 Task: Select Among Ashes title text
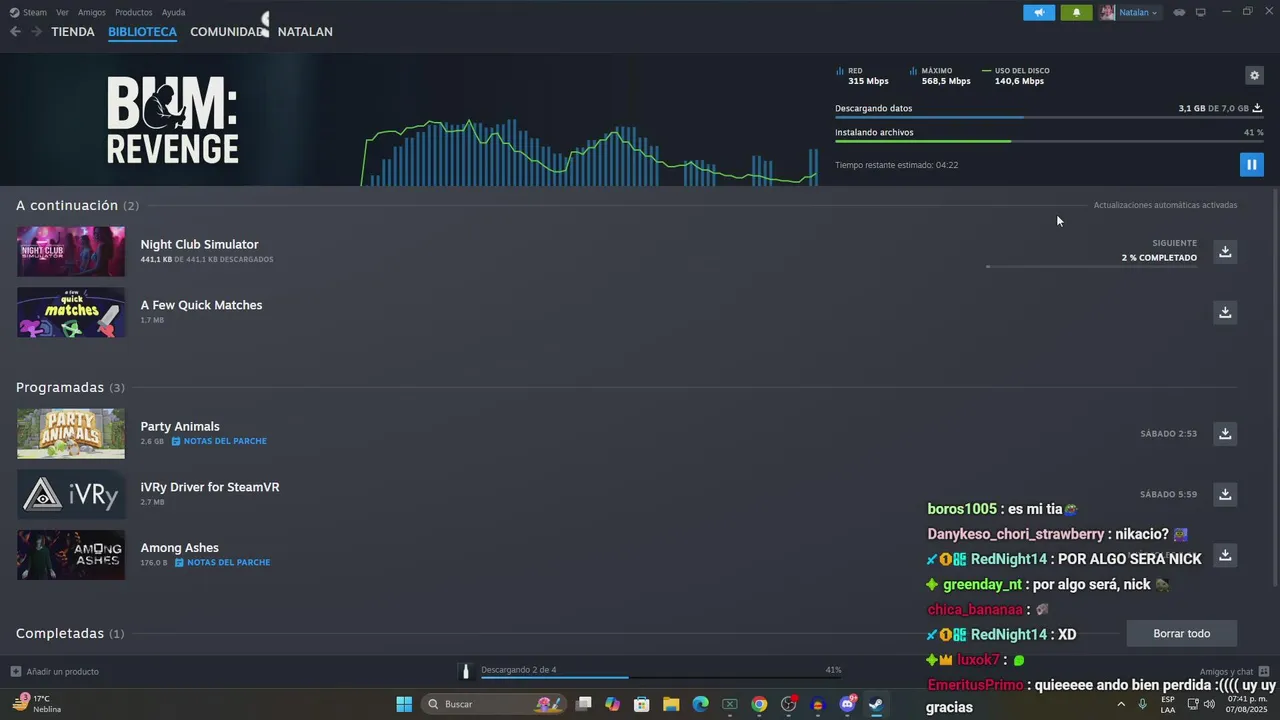pyautogui.click(x=179, y=548)
